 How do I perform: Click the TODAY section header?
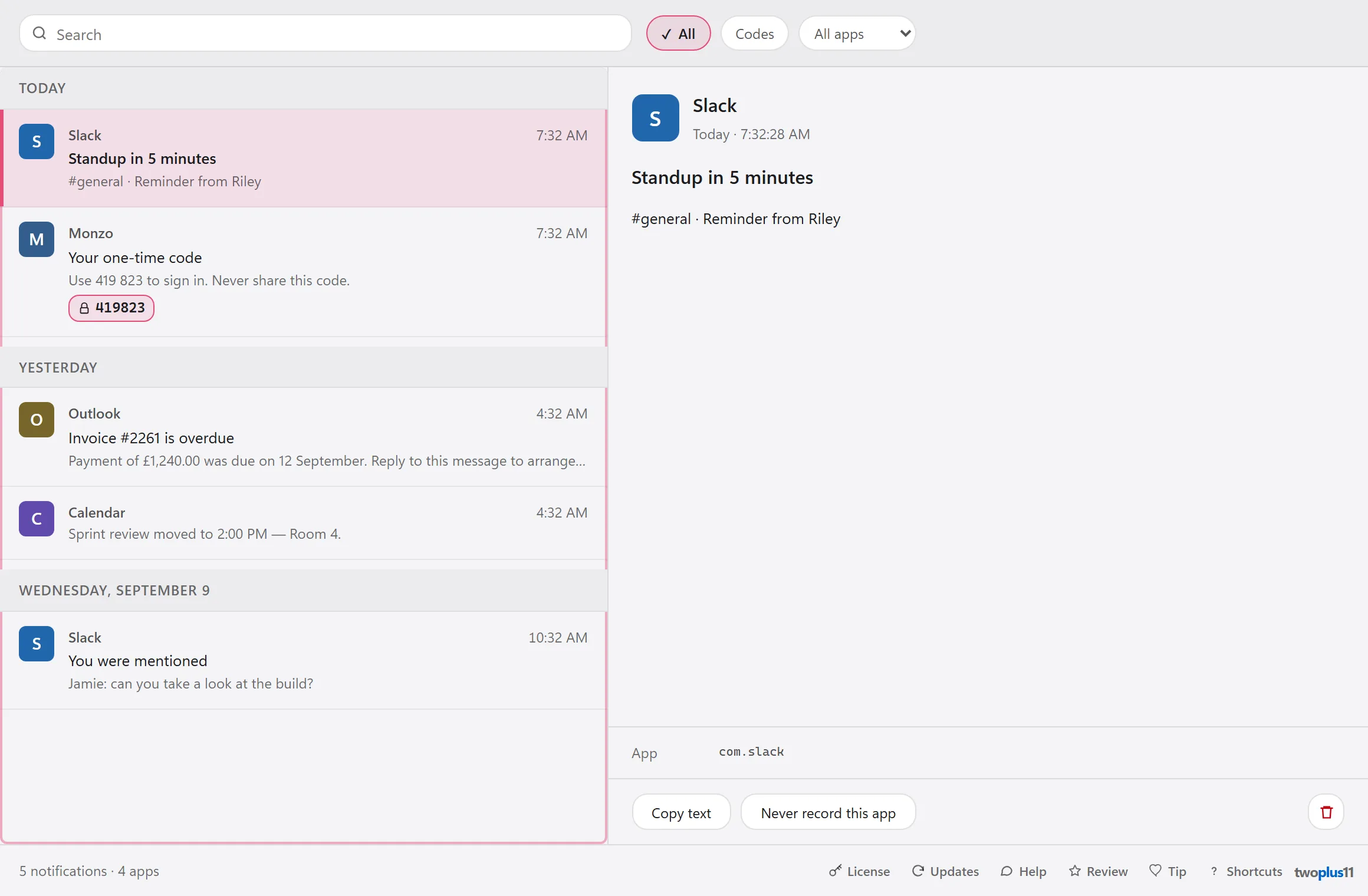(304, 88)
